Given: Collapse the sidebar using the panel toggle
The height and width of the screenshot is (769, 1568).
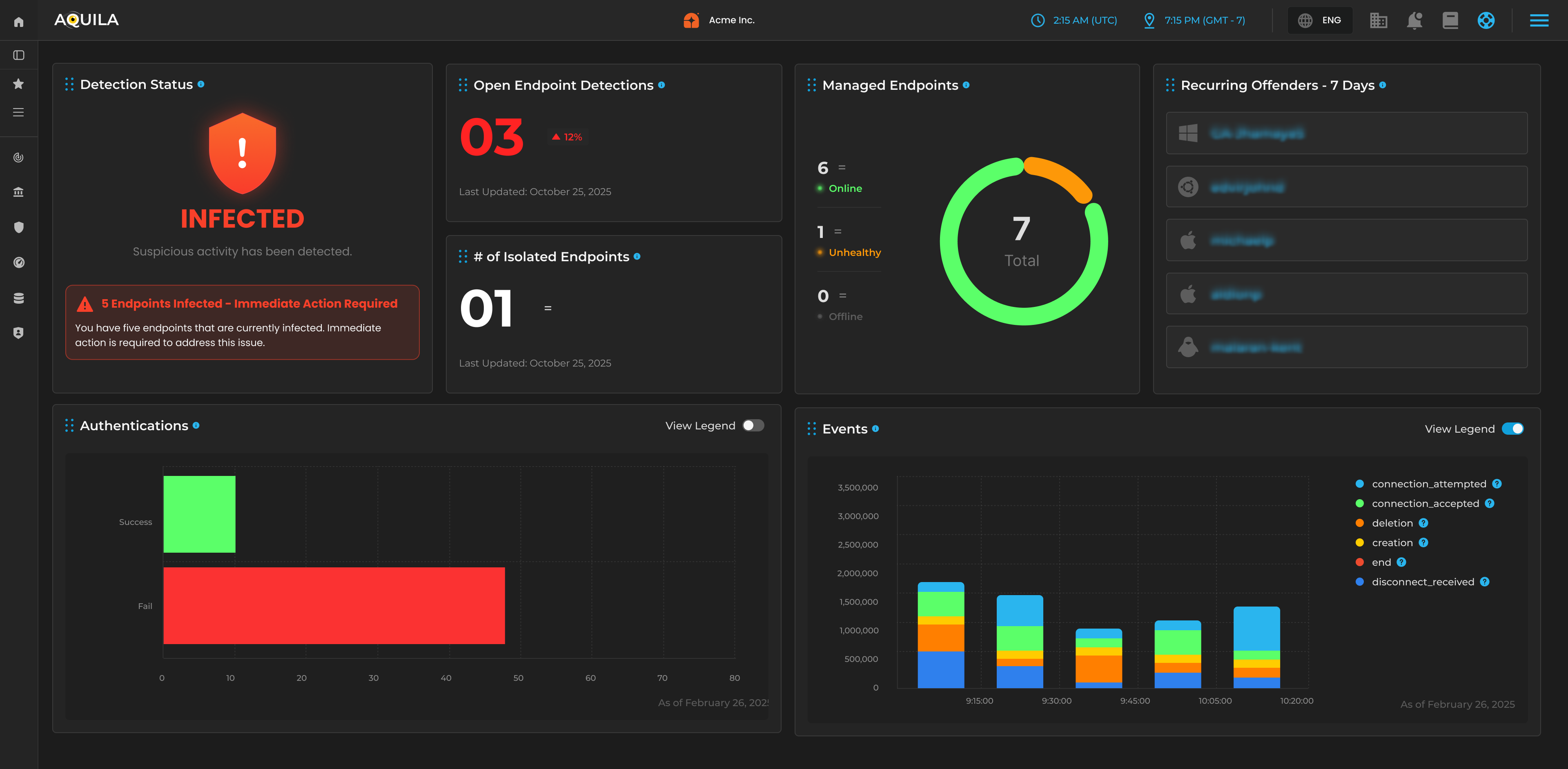Looking at the screenshot, I should pyautogui.click(x=18, y=55).
